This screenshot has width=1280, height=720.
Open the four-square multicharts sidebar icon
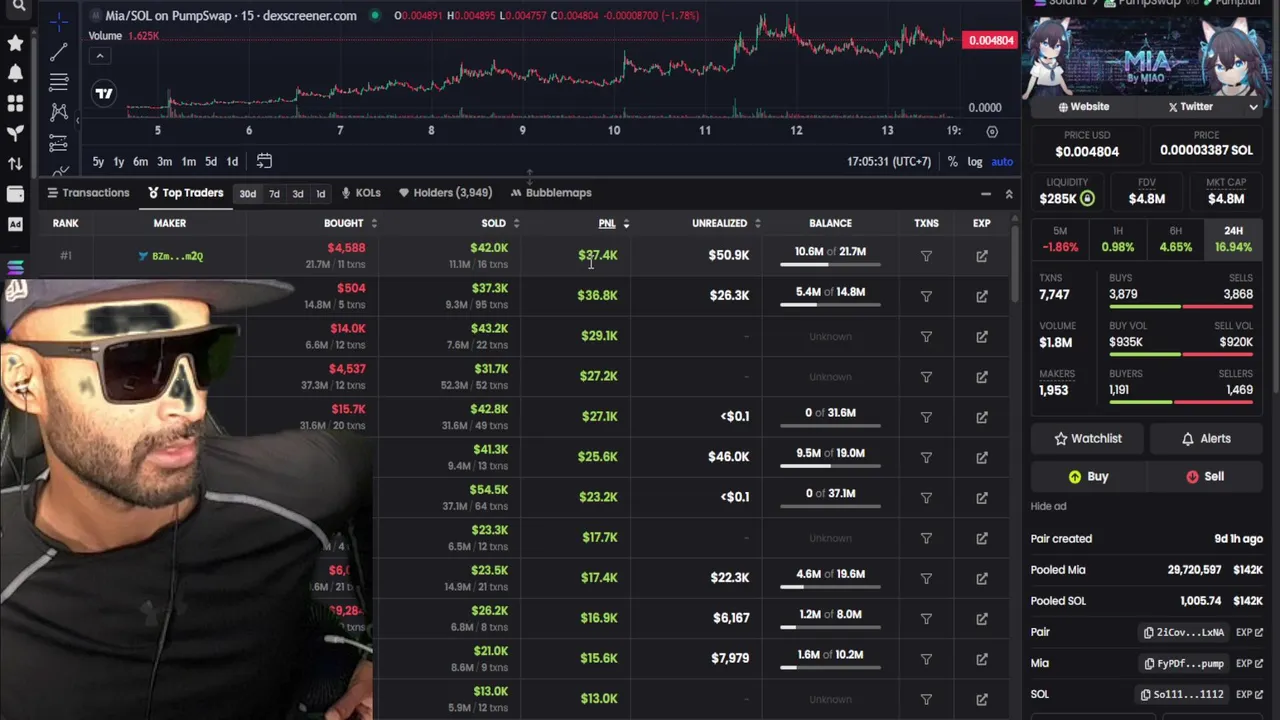(x=15, y=103)
